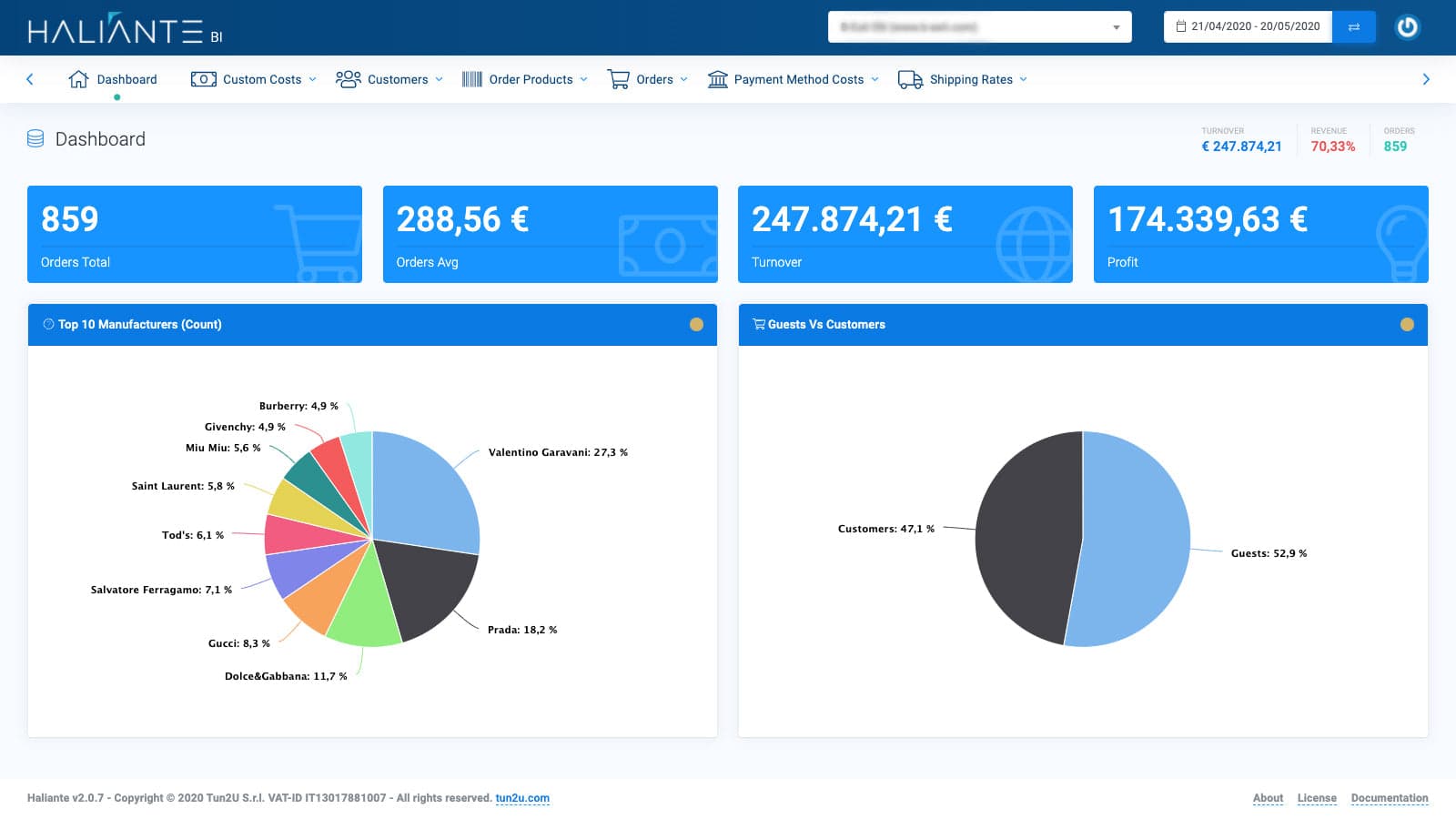Click the Order Products barcode icon

(472, 79)
